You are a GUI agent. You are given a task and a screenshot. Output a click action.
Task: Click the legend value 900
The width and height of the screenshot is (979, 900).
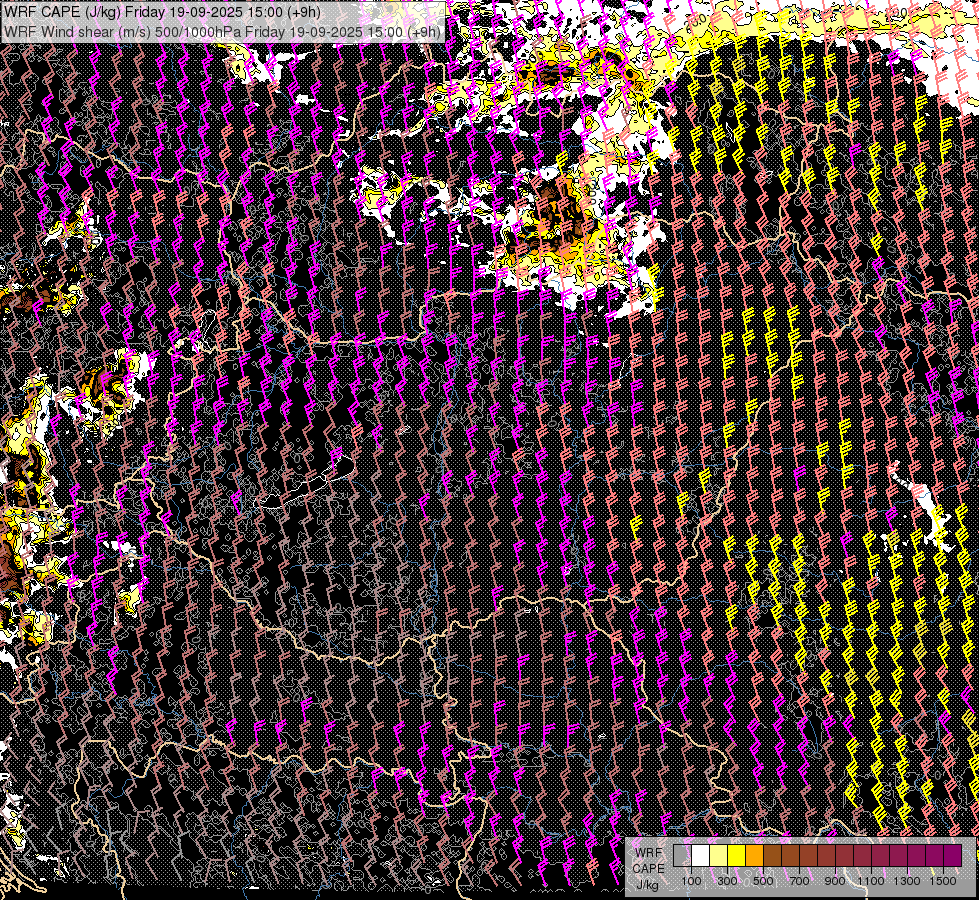[x=835, y=881]
